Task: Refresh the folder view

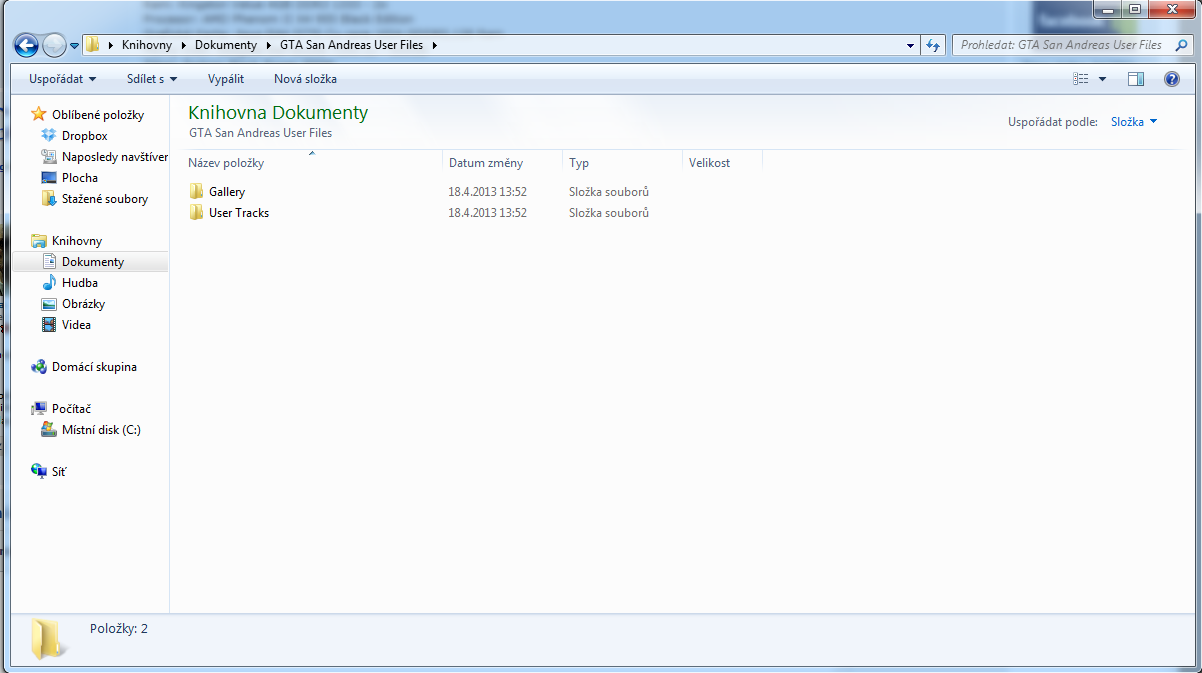Action: tap(933, 45)
